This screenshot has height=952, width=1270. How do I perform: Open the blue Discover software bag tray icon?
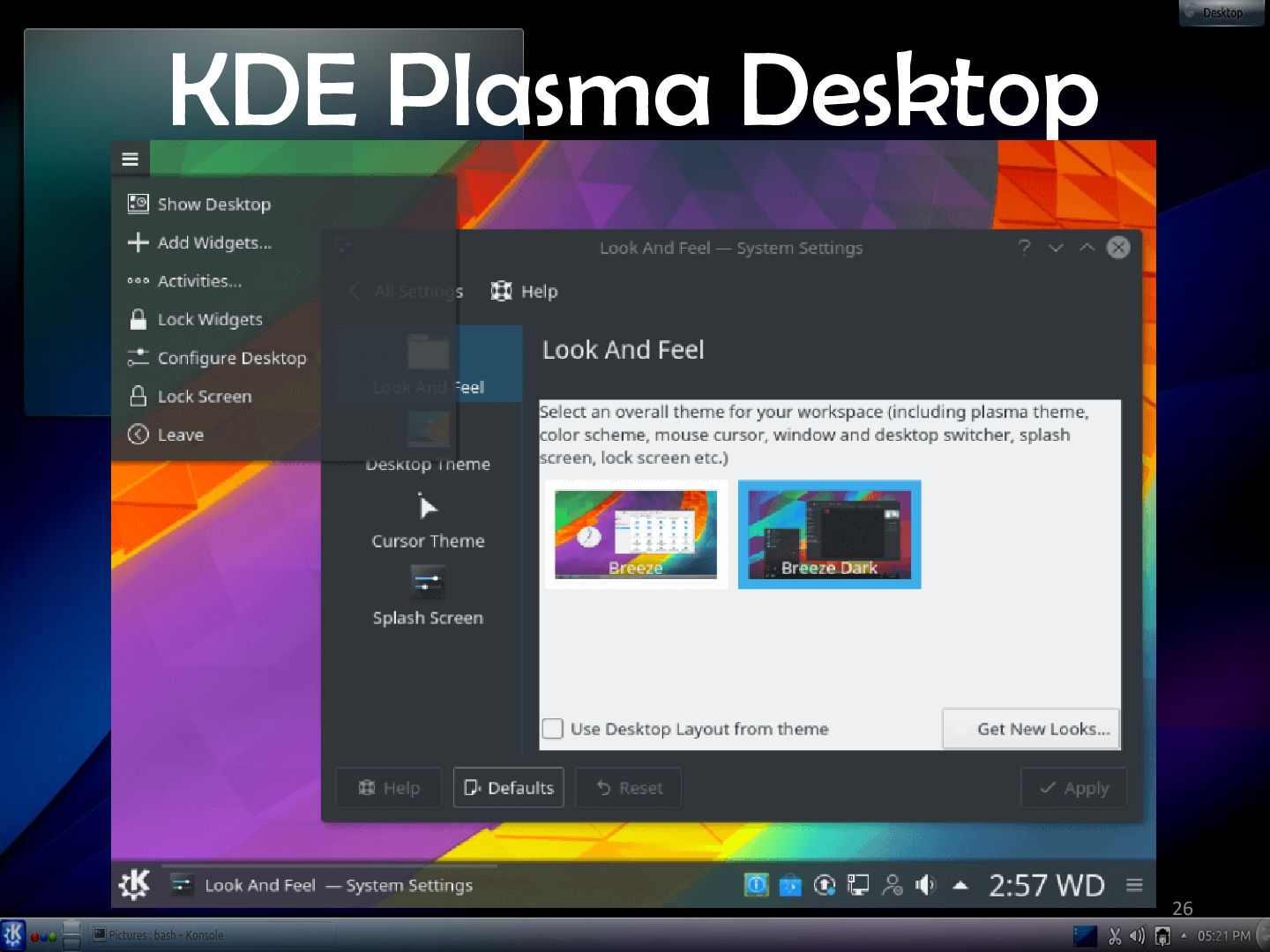[x=790, y=885]
